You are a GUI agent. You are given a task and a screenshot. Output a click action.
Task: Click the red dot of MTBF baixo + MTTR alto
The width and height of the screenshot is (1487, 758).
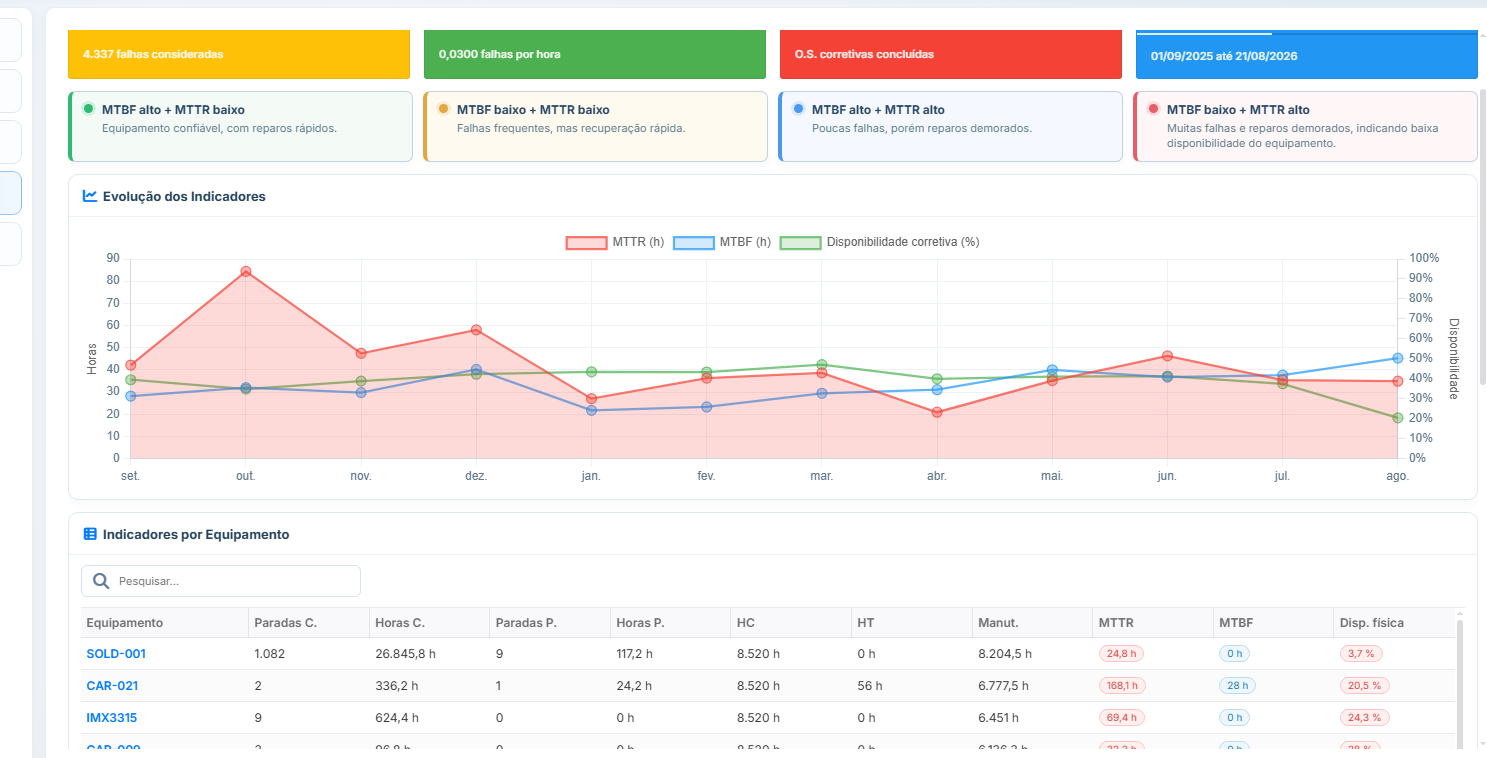[x=1153, y=109]
